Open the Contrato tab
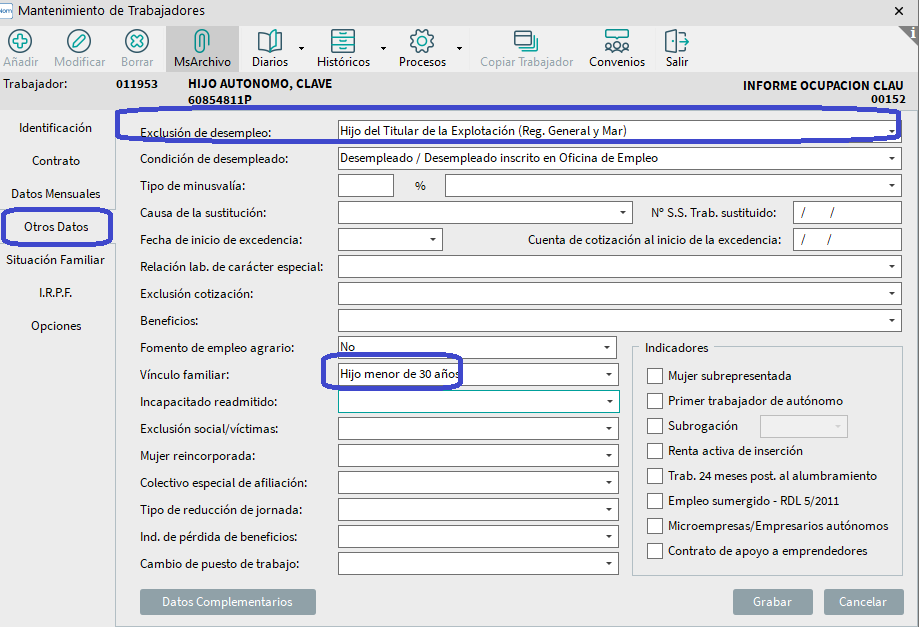This screenshot has height=627, width=919. (x=56, y=161)
